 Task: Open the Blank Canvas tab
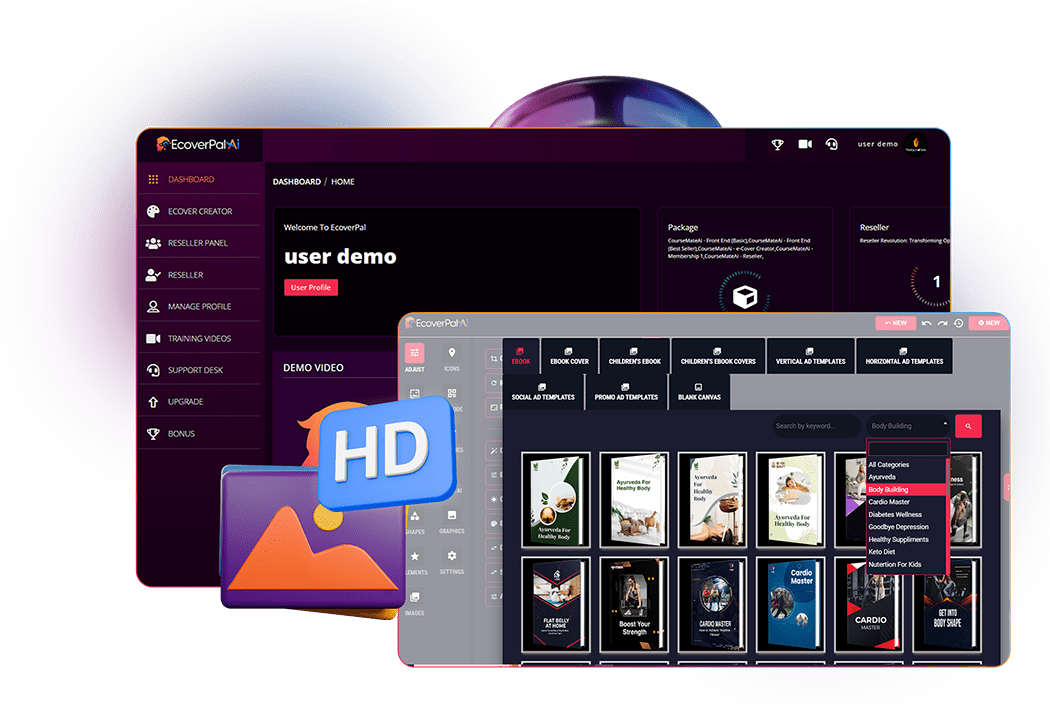698,392
